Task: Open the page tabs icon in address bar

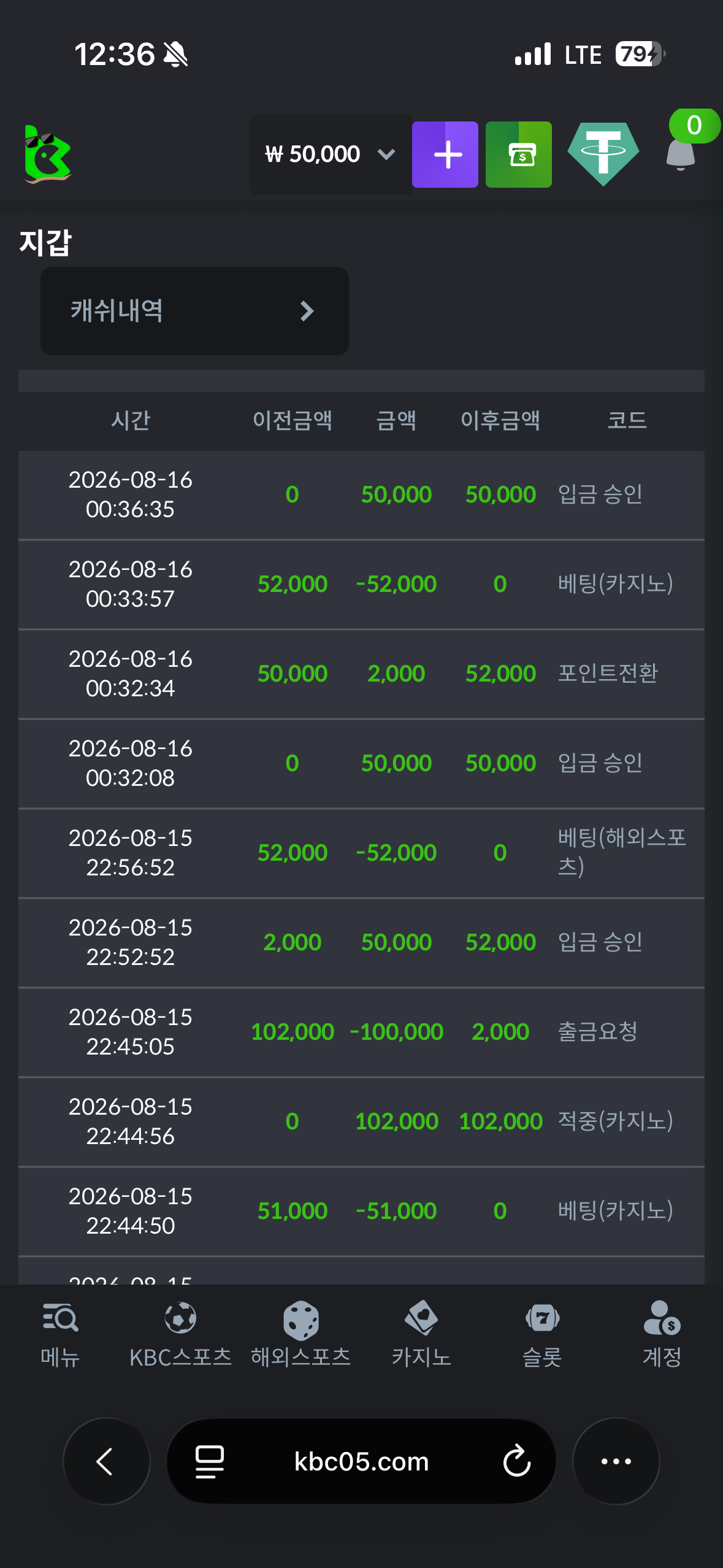Action: (x=209, y=1461)
